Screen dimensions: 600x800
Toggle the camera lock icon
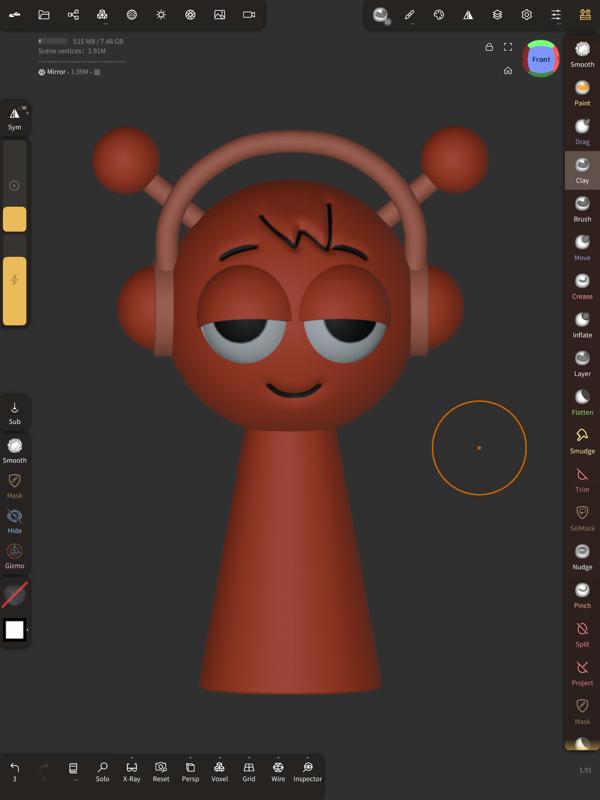(x=489, y=47)
